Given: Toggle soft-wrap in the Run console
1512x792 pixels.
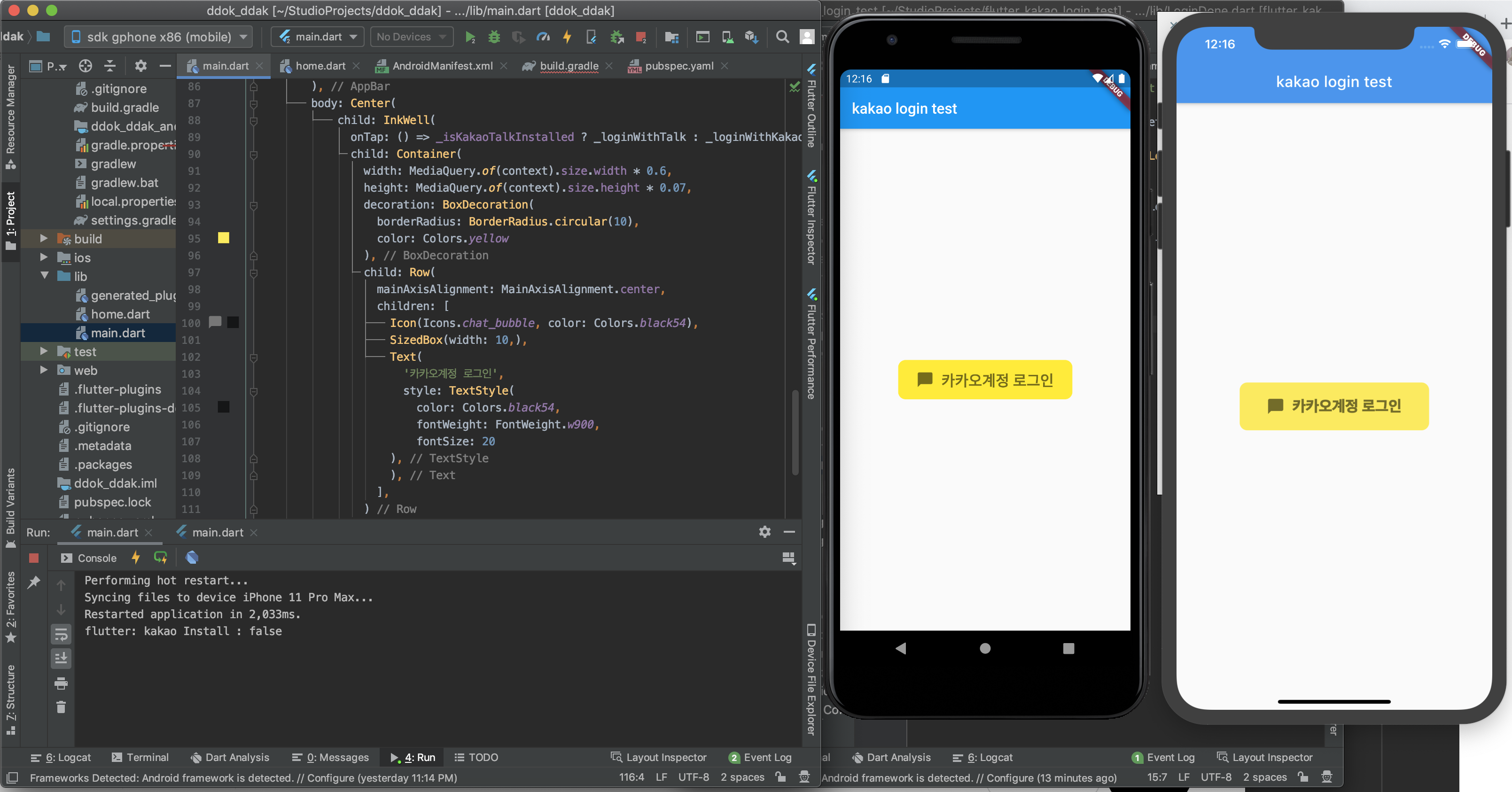Looking at the screenshot, I should tap(61, 634).
